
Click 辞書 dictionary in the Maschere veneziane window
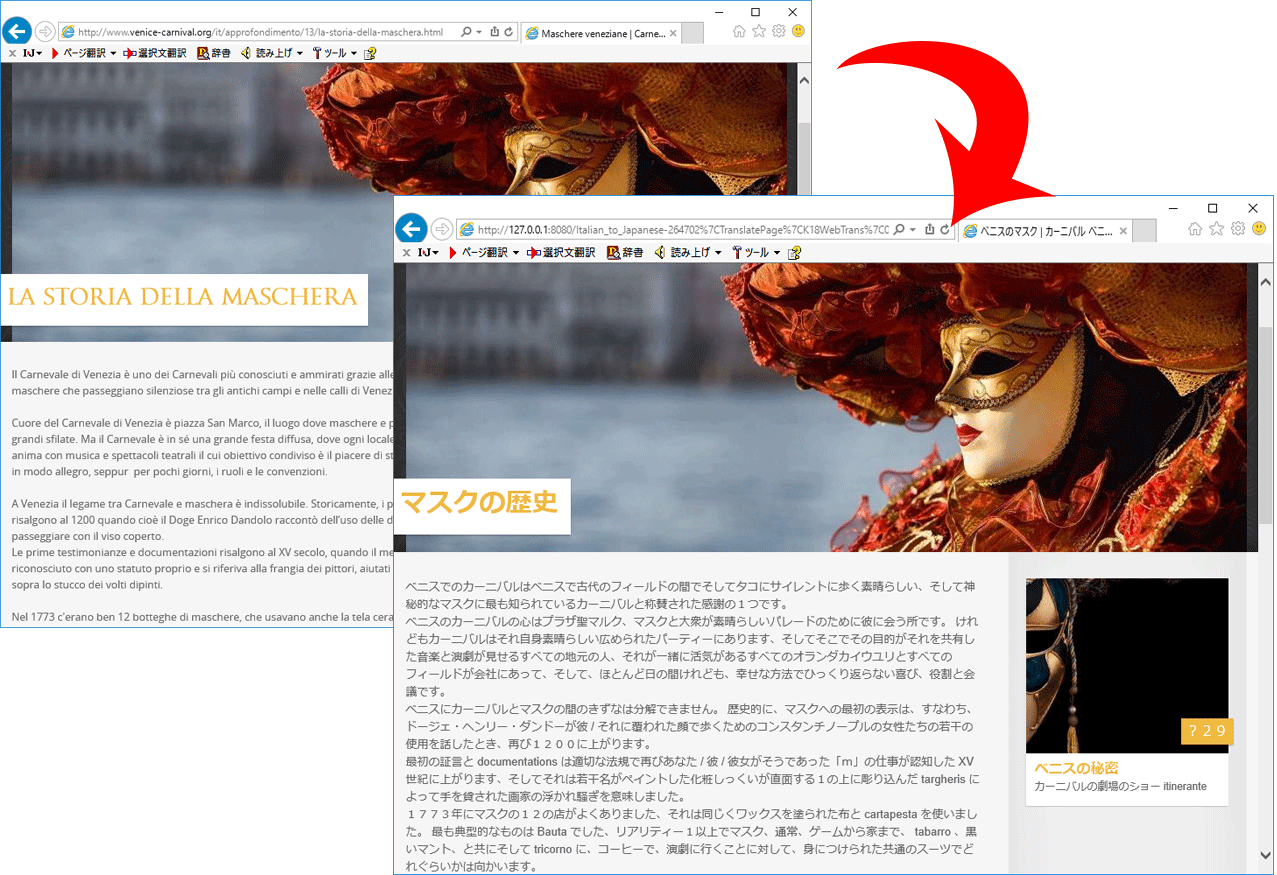[214, 53]
